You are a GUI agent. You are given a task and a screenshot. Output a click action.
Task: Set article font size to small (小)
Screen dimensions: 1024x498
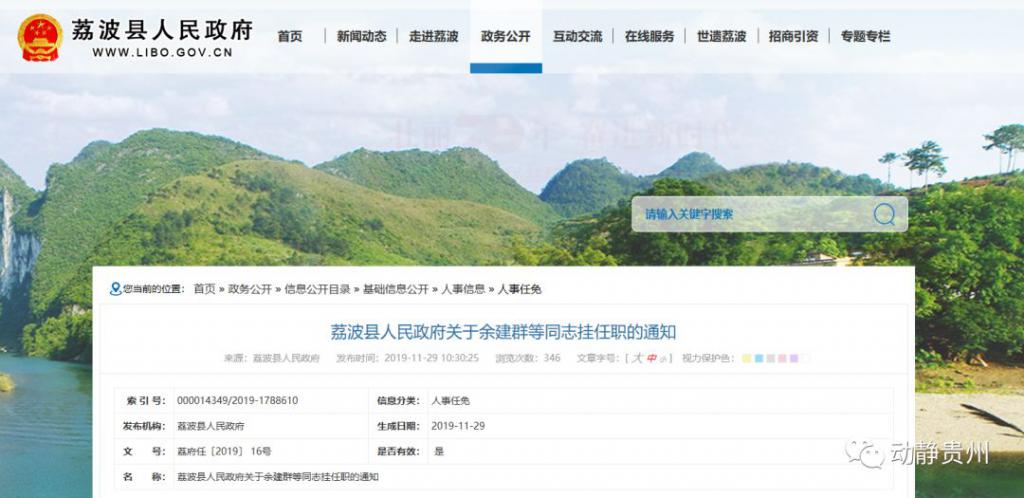coord(662,359)
